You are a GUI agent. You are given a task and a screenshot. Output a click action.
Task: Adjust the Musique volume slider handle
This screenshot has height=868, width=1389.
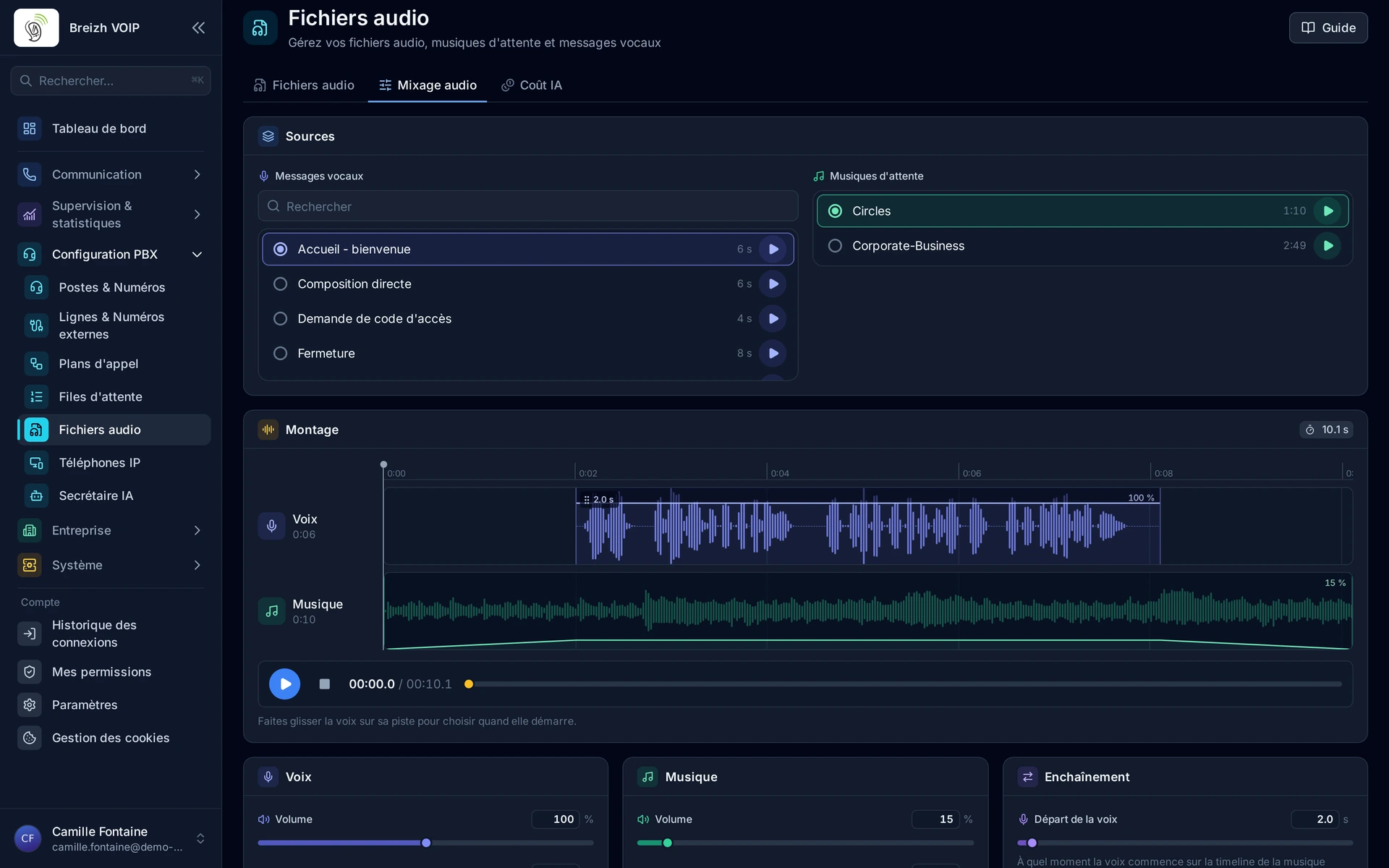[668, 843]
